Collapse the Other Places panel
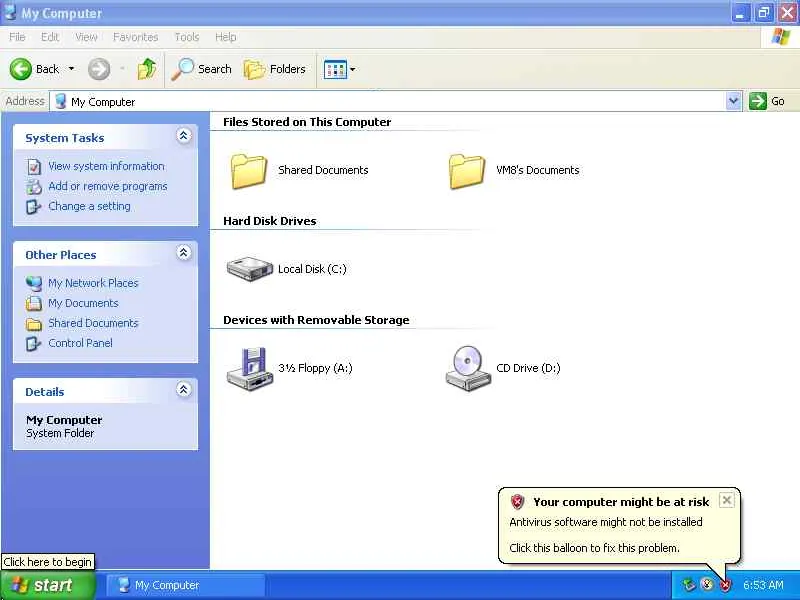800x600 pixels. point(184,253)
